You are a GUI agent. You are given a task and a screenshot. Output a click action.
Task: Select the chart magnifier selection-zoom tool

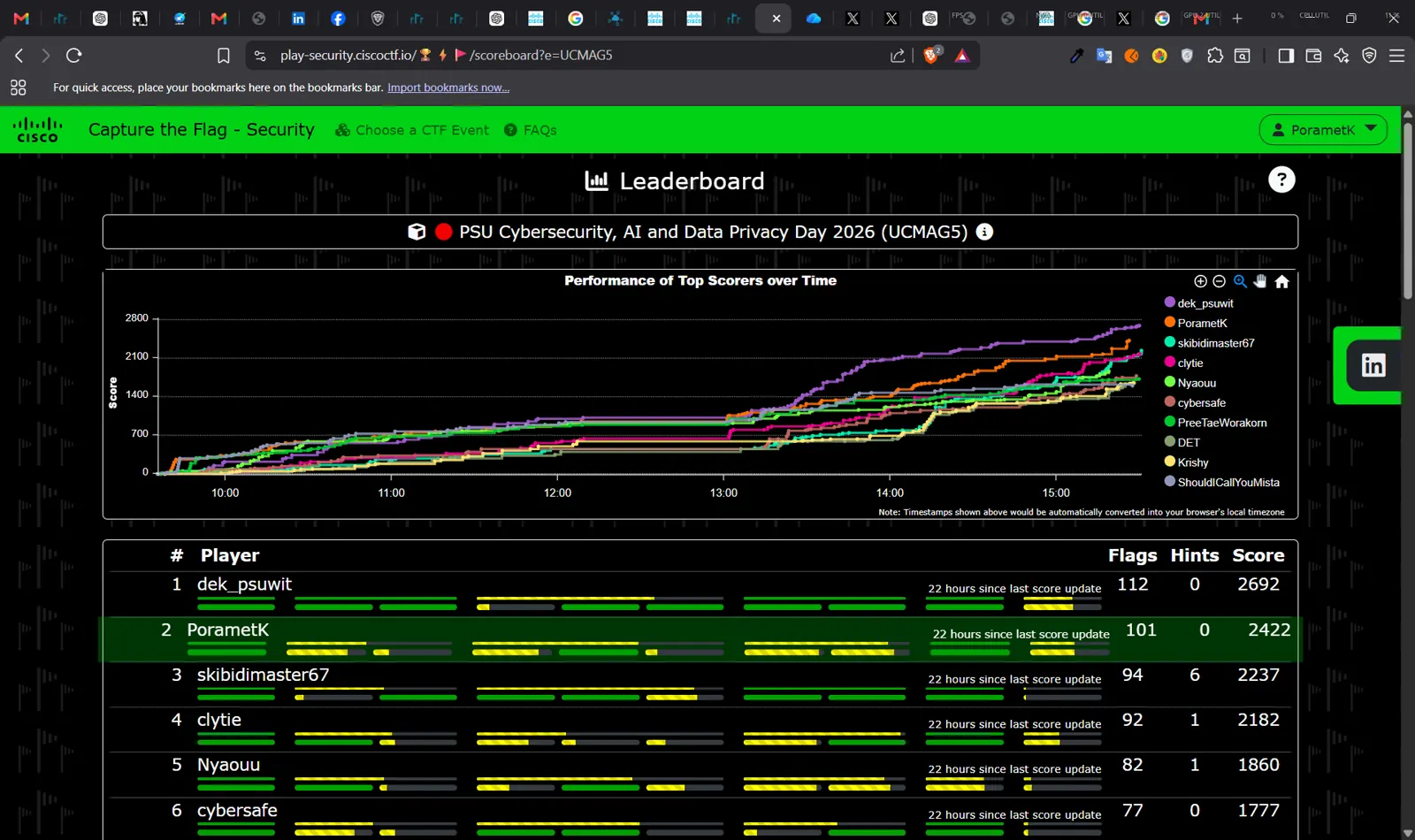pos(1240,281)
